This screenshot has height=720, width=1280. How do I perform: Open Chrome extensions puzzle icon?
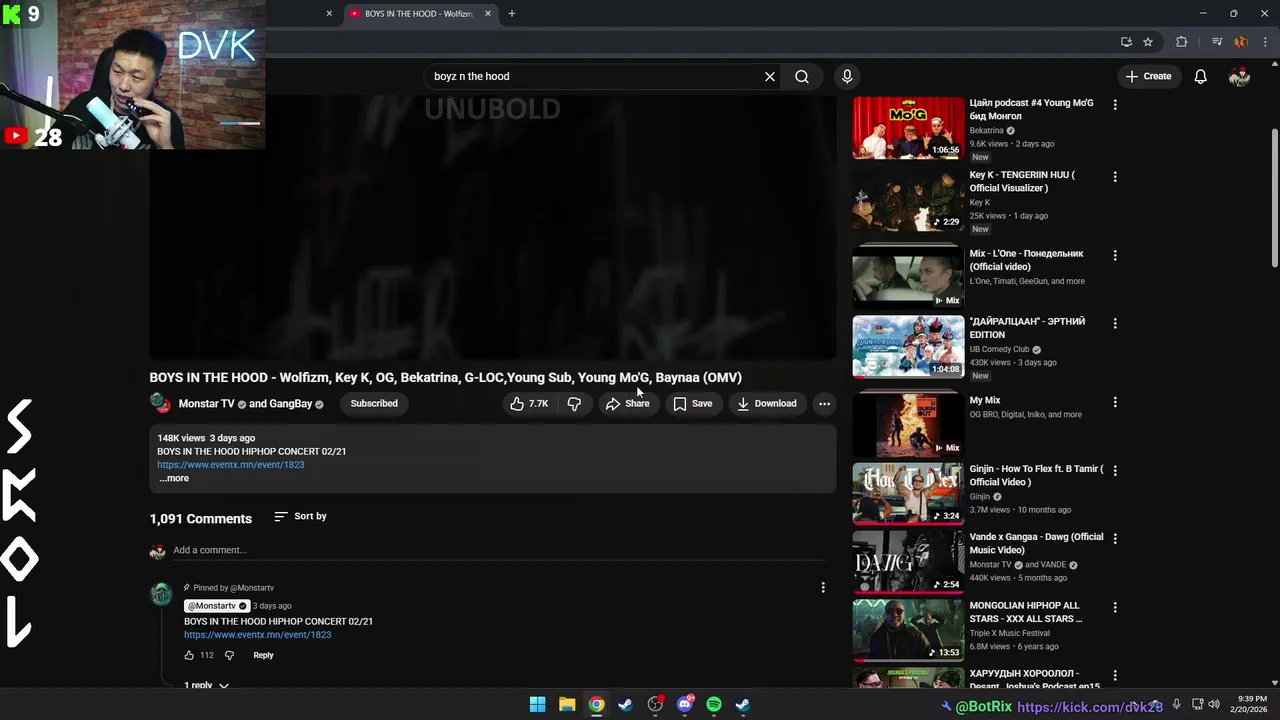pos(1182,42)
